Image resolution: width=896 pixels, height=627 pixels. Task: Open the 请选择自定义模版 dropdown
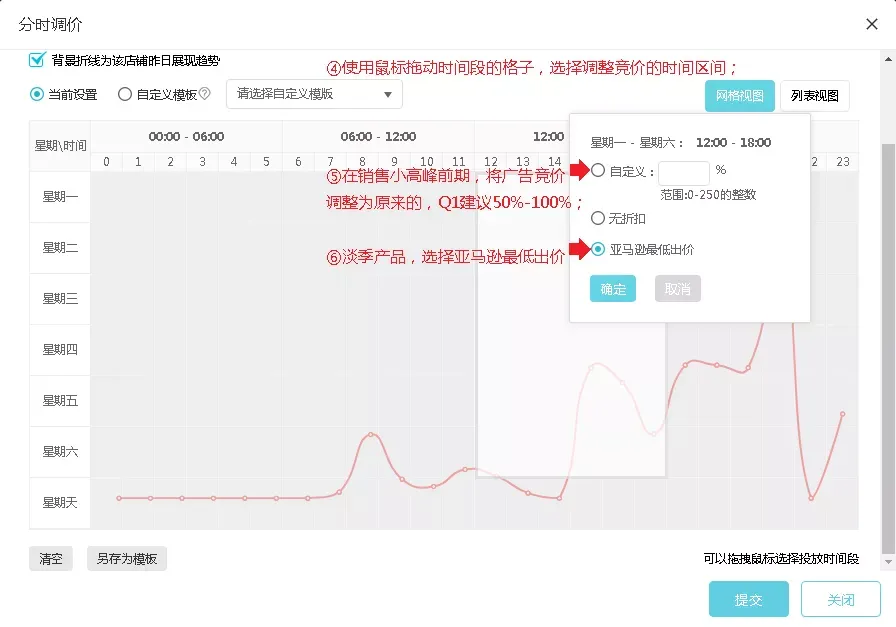(x=314, y=94)
